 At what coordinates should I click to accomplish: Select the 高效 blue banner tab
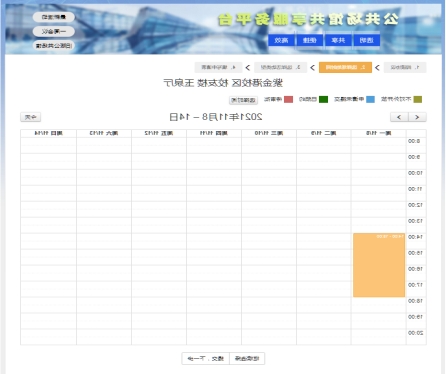281,40
